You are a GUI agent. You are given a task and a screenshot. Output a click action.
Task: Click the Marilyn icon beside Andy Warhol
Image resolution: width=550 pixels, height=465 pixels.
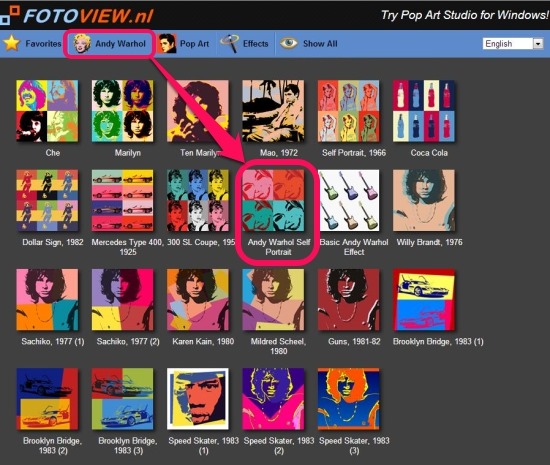click(x=82, y=43)
